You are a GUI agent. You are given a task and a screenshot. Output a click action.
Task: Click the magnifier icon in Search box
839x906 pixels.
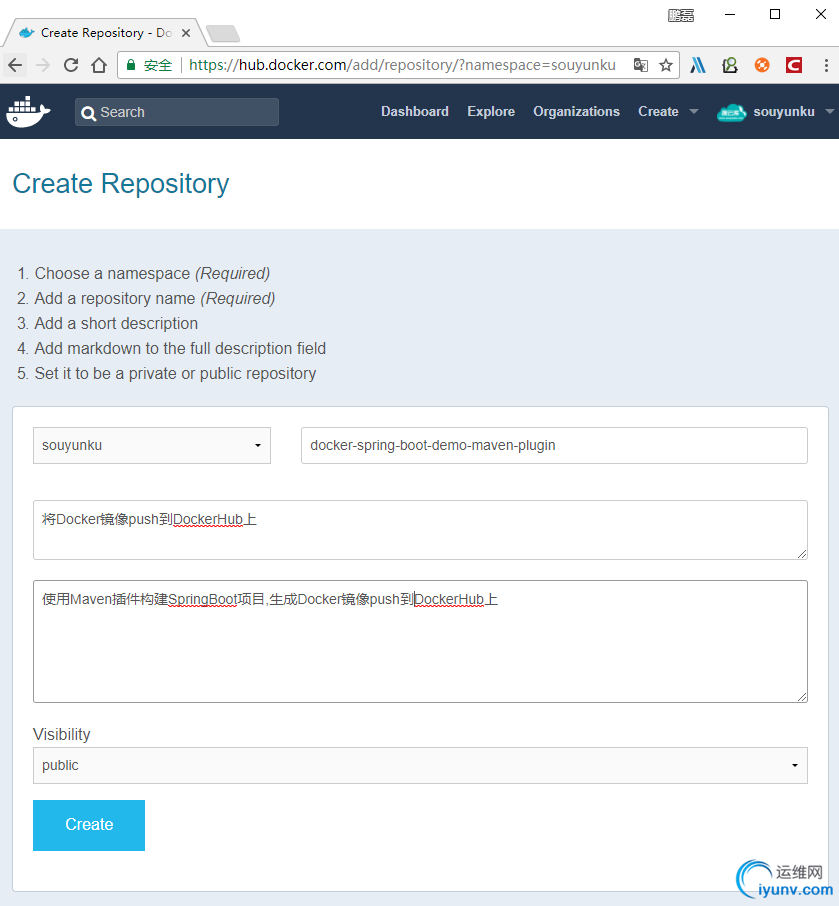(x=88, y=113)
